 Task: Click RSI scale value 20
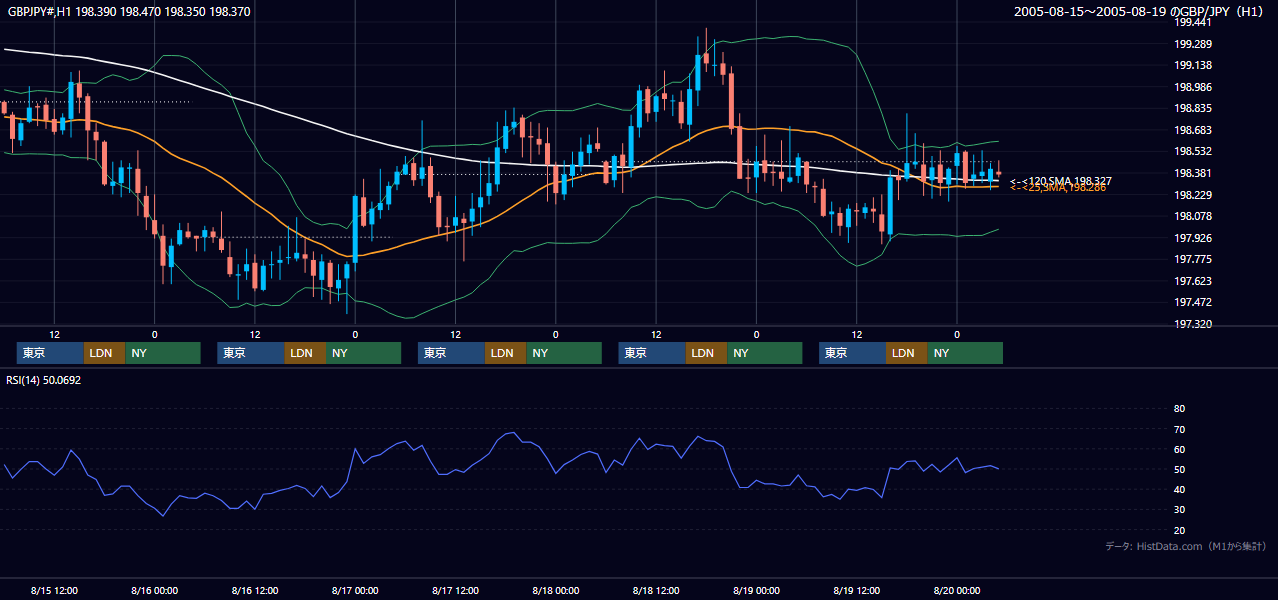[1179, 530]
